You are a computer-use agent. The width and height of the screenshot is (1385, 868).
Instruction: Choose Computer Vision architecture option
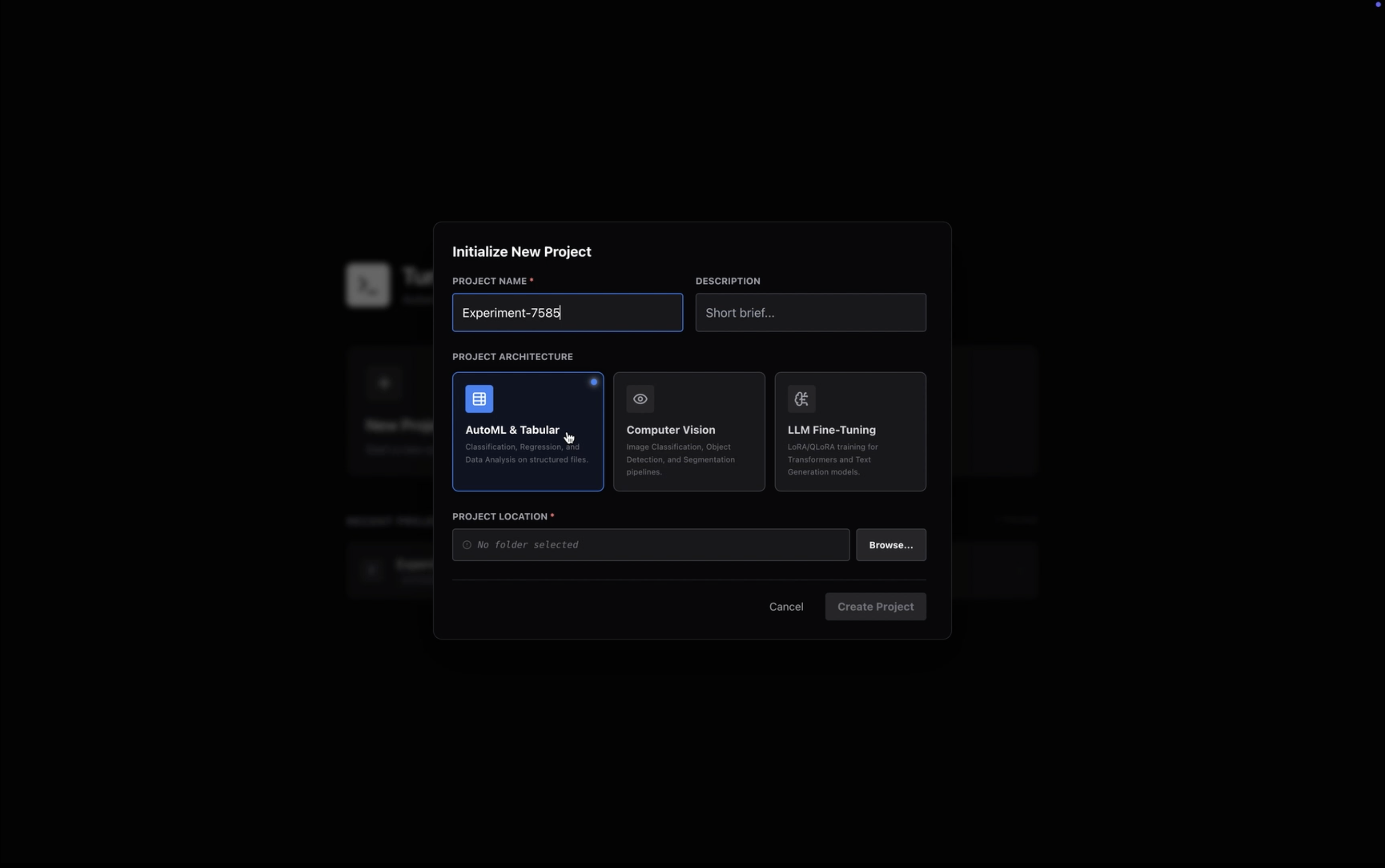click(x=689, y=432)
